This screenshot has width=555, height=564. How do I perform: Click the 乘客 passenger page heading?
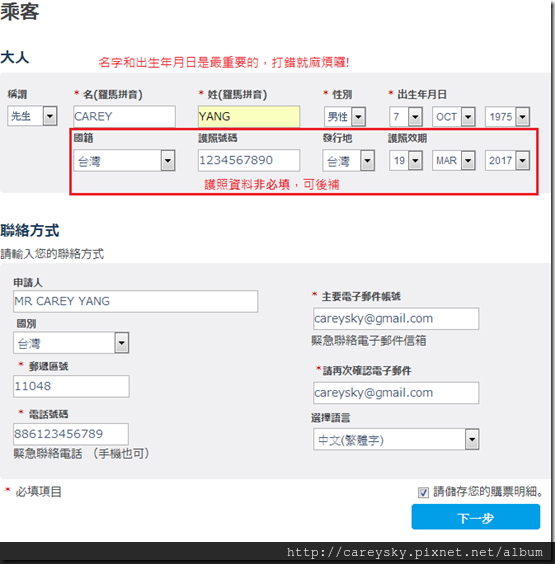click(20, 12)
